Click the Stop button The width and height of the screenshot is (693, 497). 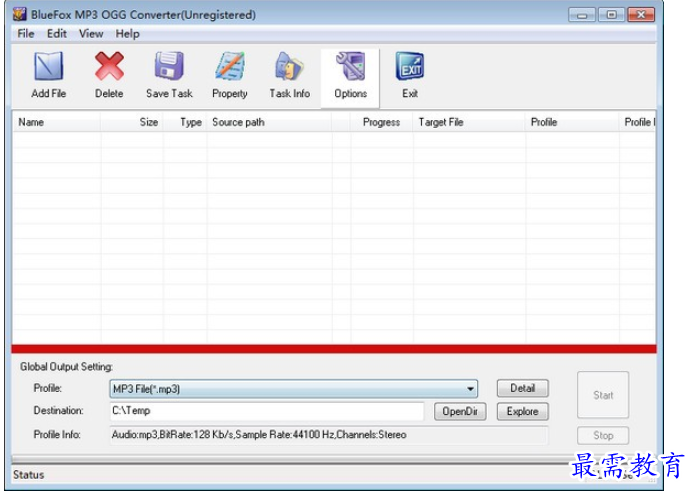tap(603, 436)
